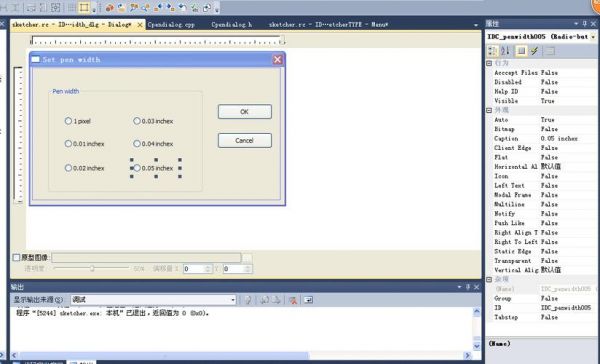Collapse the first property category in Properties
This screenshot has height=364, width=600.
click(x=489, y=63)
